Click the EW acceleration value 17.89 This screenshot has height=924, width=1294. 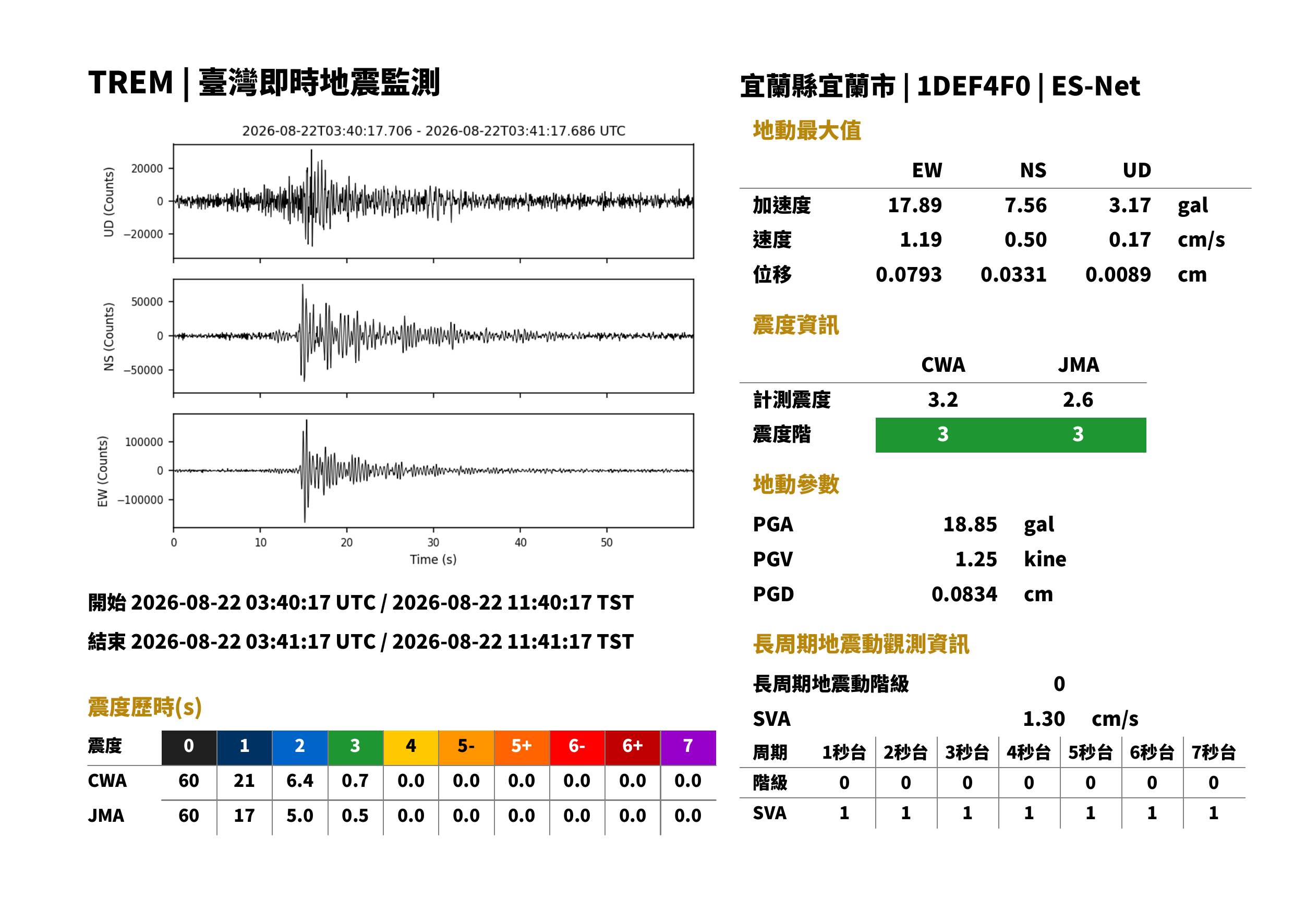coord(914,205)
